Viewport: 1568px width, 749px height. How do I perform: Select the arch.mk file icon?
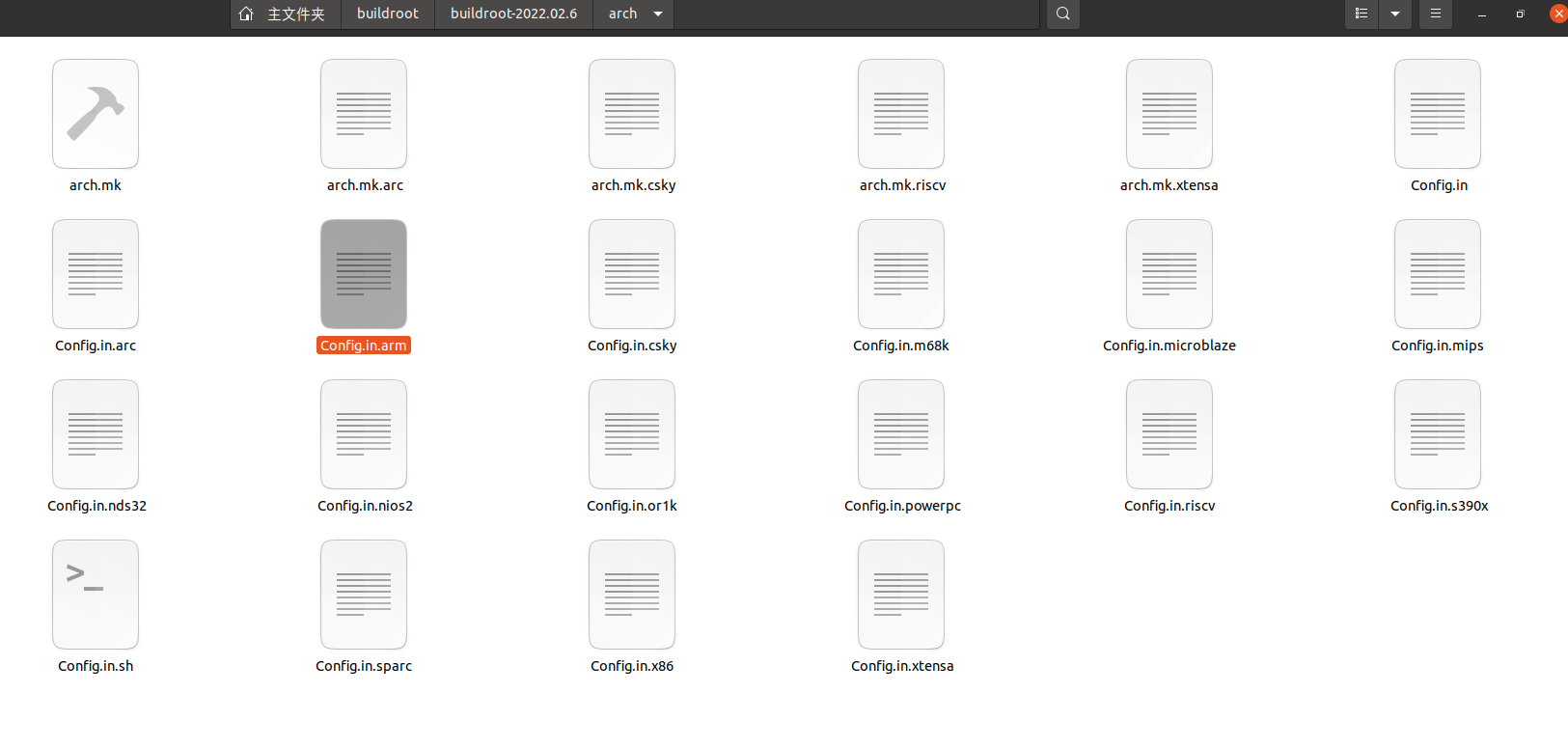coord(96,114)
